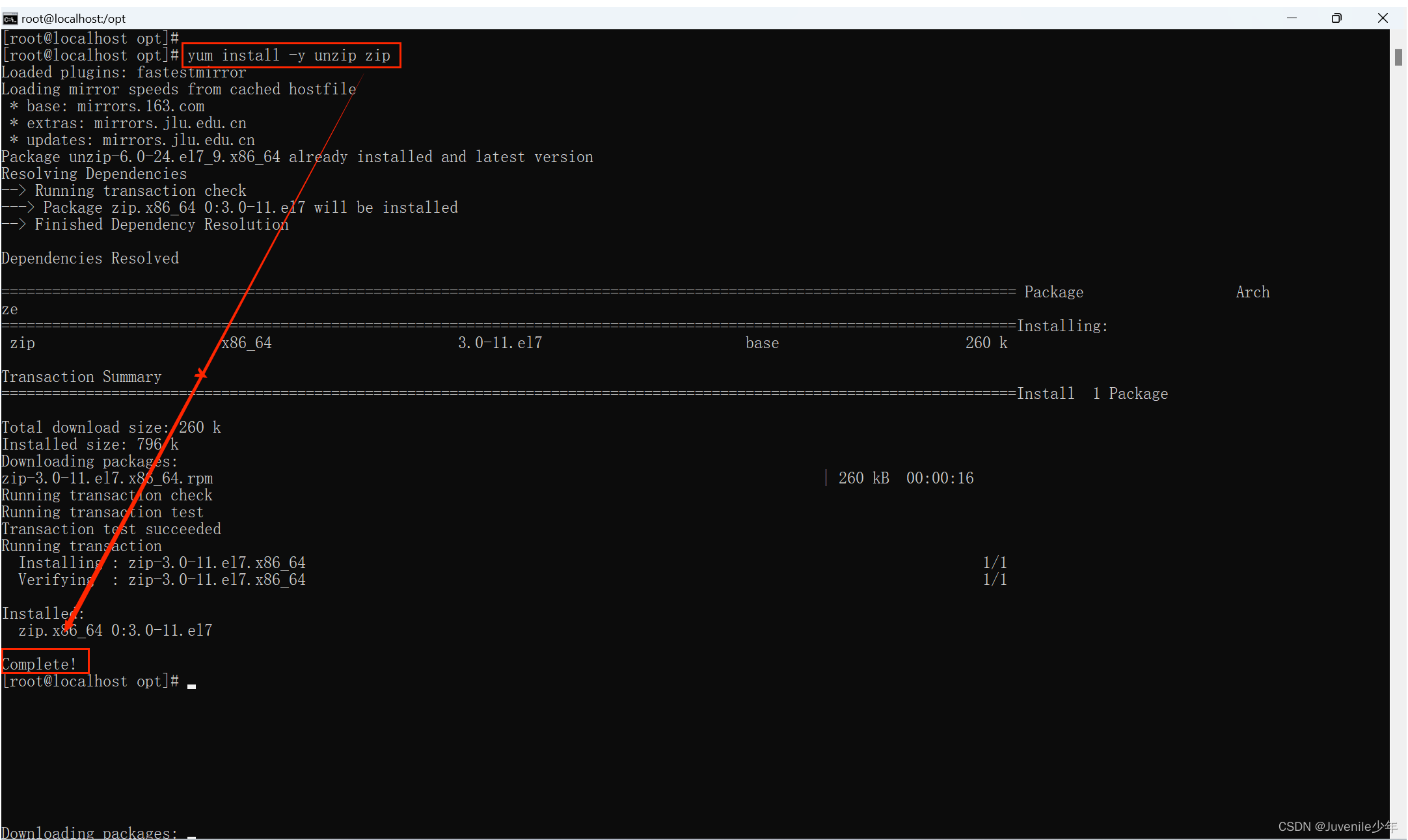The height and width of the screenshot is (840, 1408).
Task: Click the first '[root@localhost opt]#' prompt at top
Action: click(x=90, y=38)
